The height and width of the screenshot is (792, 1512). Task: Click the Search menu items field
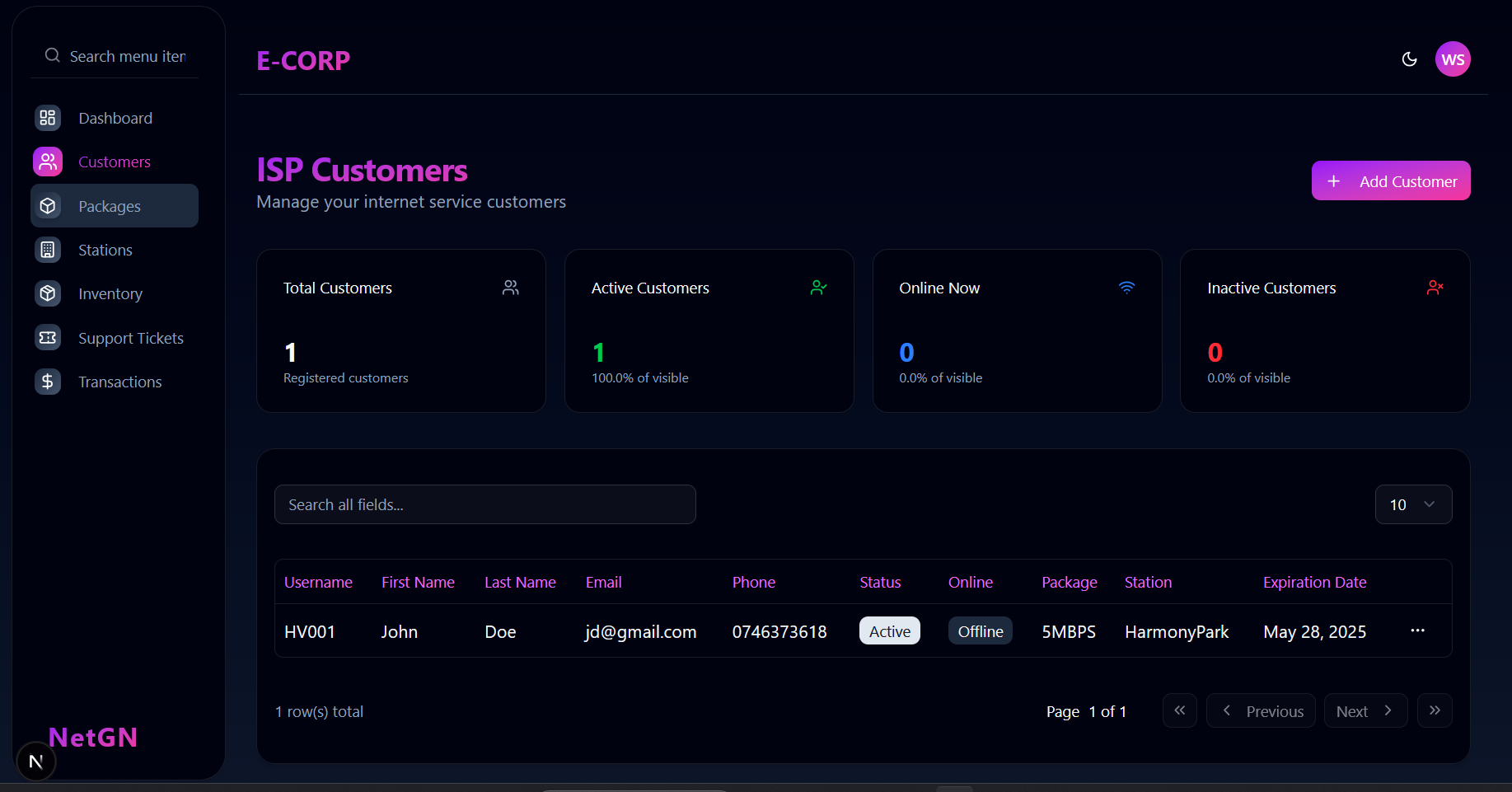[127, 56]
